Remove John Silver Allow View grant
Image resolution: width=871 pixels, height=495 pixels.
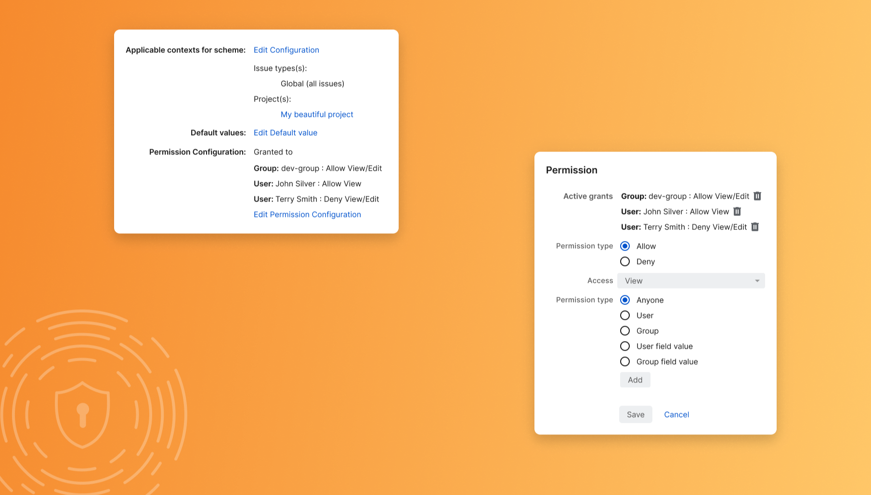[737, 212]
